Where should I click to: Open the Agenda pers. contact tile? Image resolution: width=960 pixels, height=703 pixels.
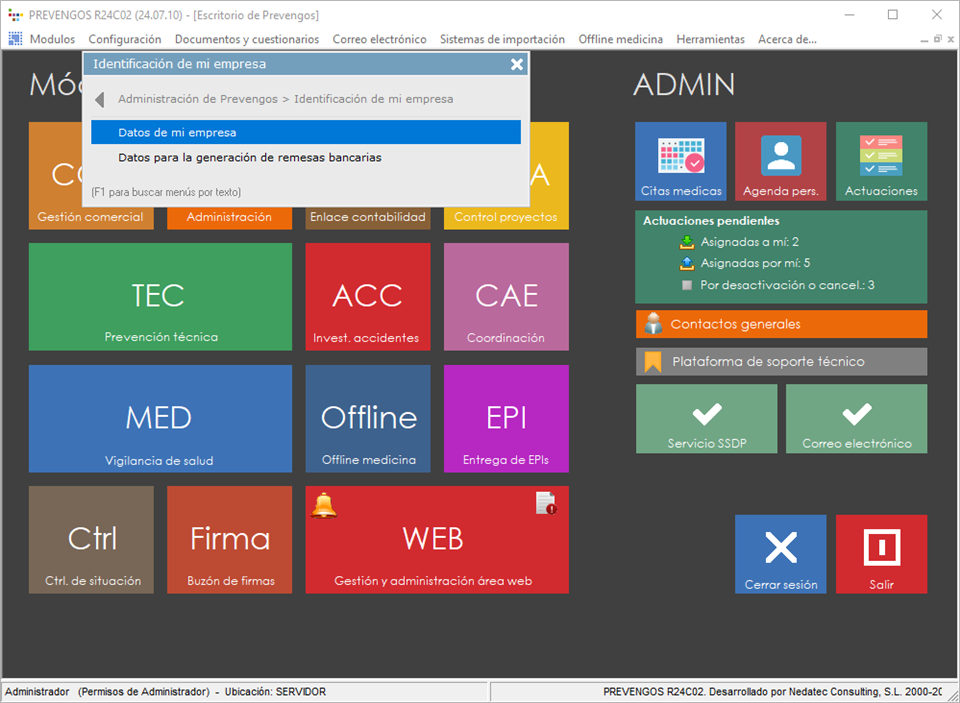pyautogui.click(x=780, y=161)
